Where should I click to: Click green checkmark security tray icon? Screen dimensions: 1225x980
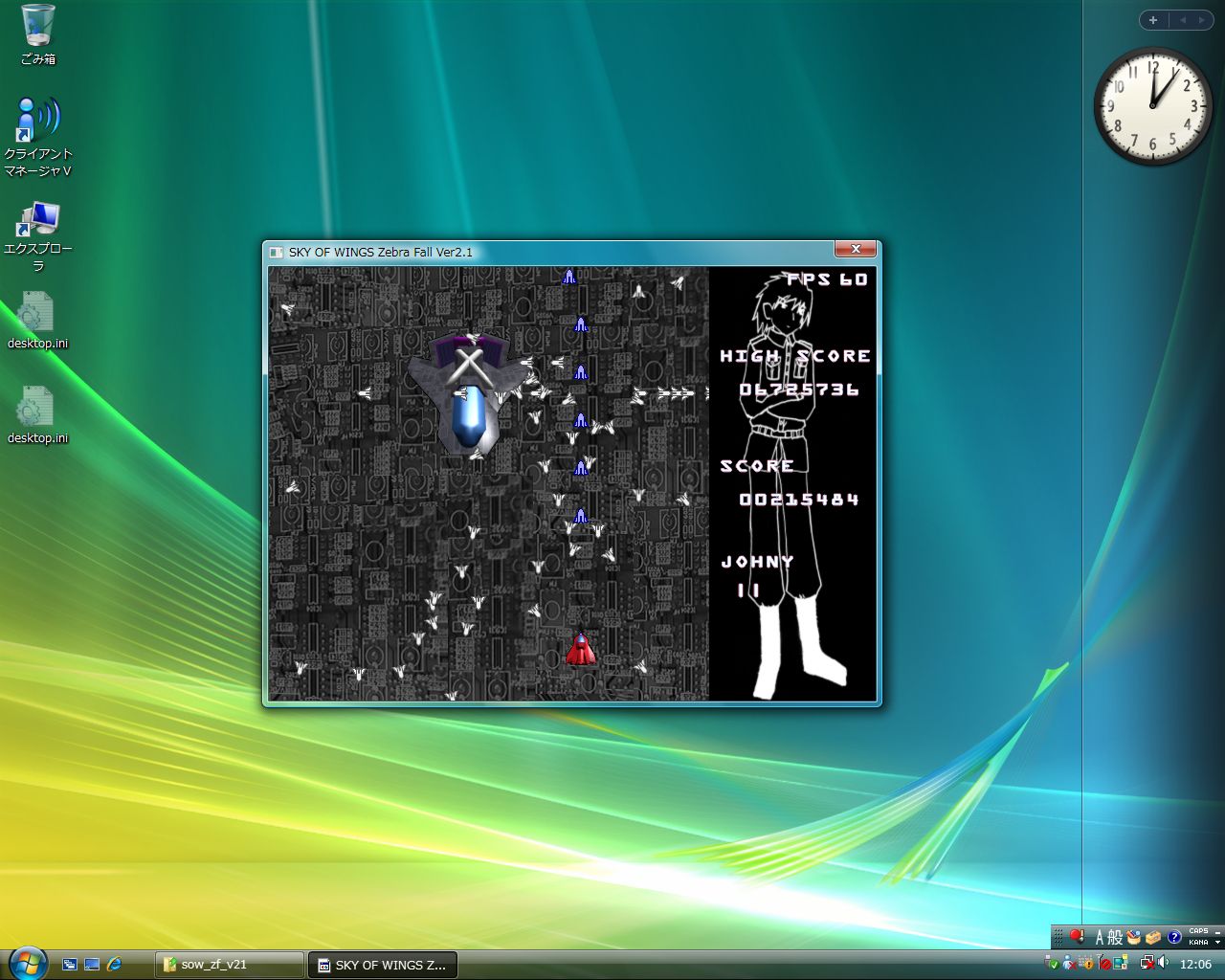coord(1054,964)
